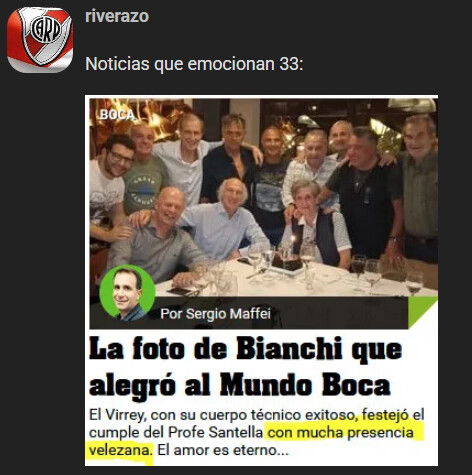Select the 'Noticias que emocionan 33:' message text
The image size is (472, 475).
[x=194, y=63]
